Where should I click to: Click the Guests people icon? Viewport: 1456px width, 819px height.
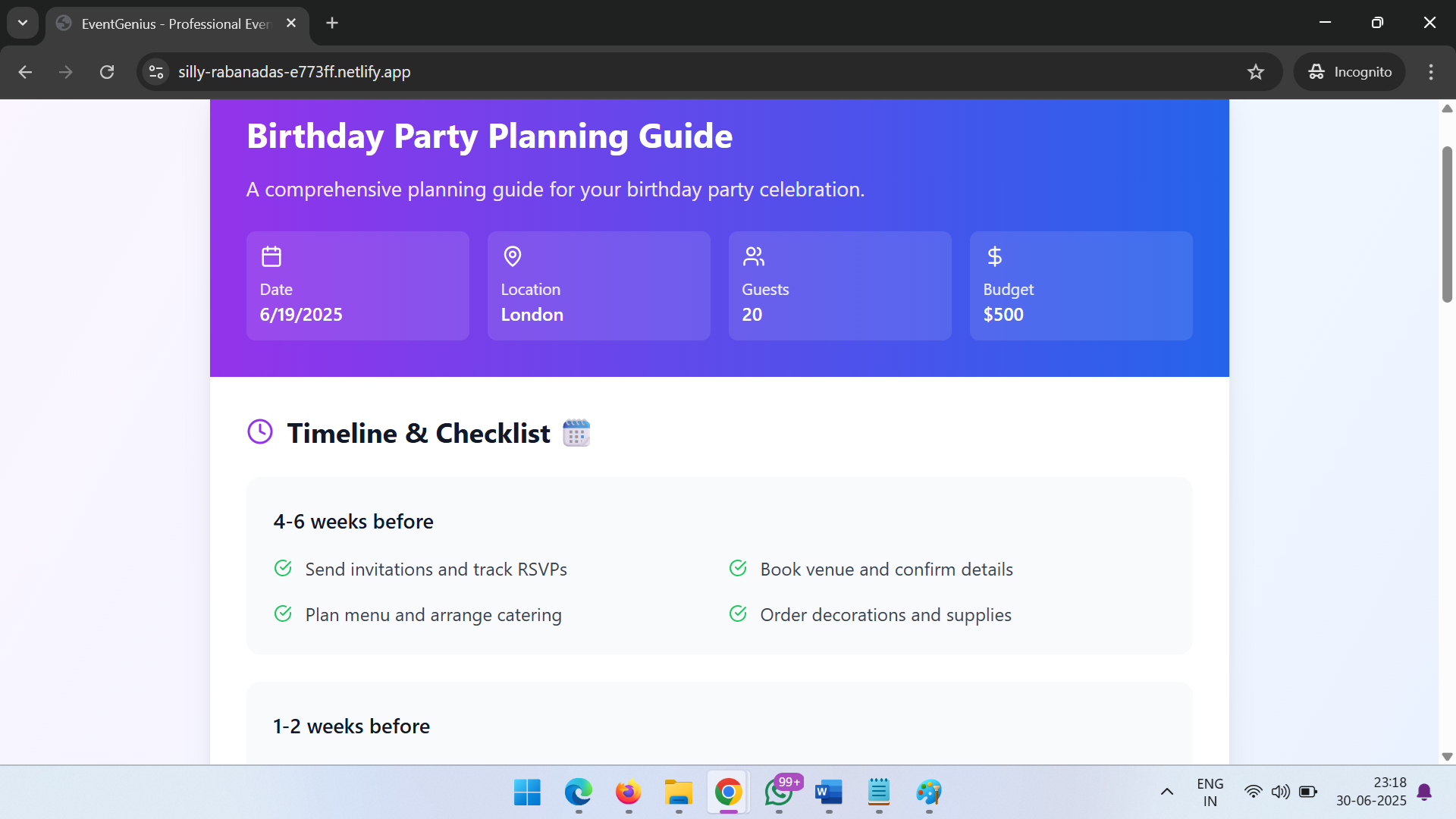tap(753, 256)
